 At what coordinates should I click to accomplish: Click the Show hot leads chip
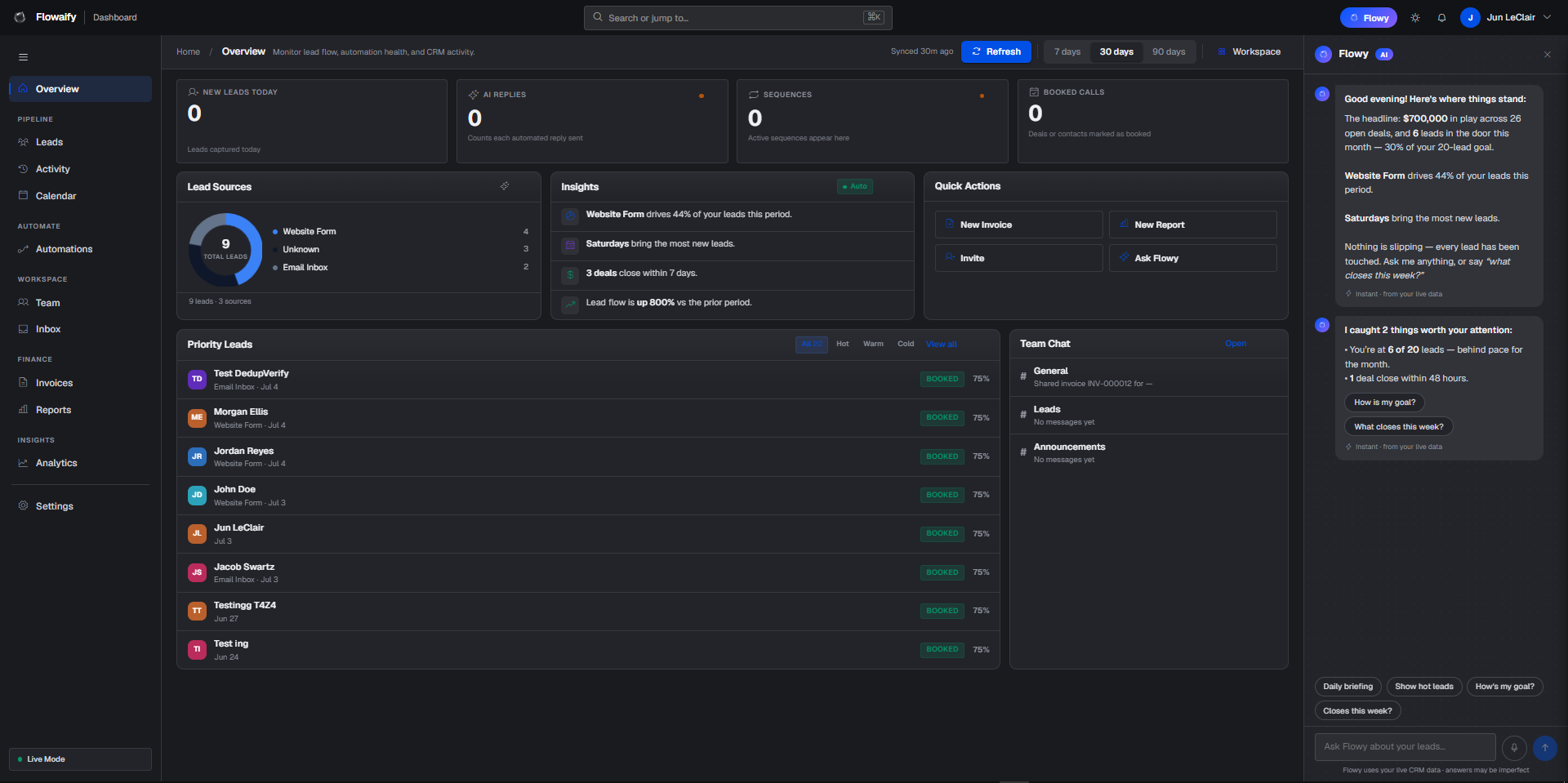click(x=1423, y=687)
